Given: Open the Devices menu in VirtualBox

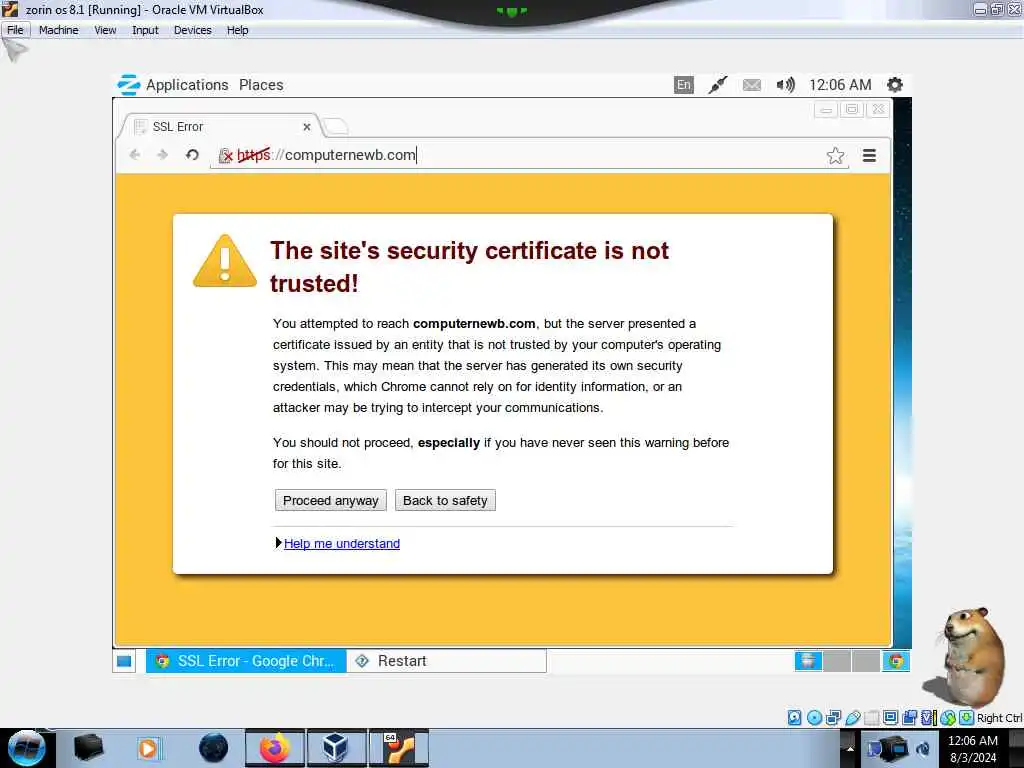Looking at the screenshot, I should tap(193, 30).
